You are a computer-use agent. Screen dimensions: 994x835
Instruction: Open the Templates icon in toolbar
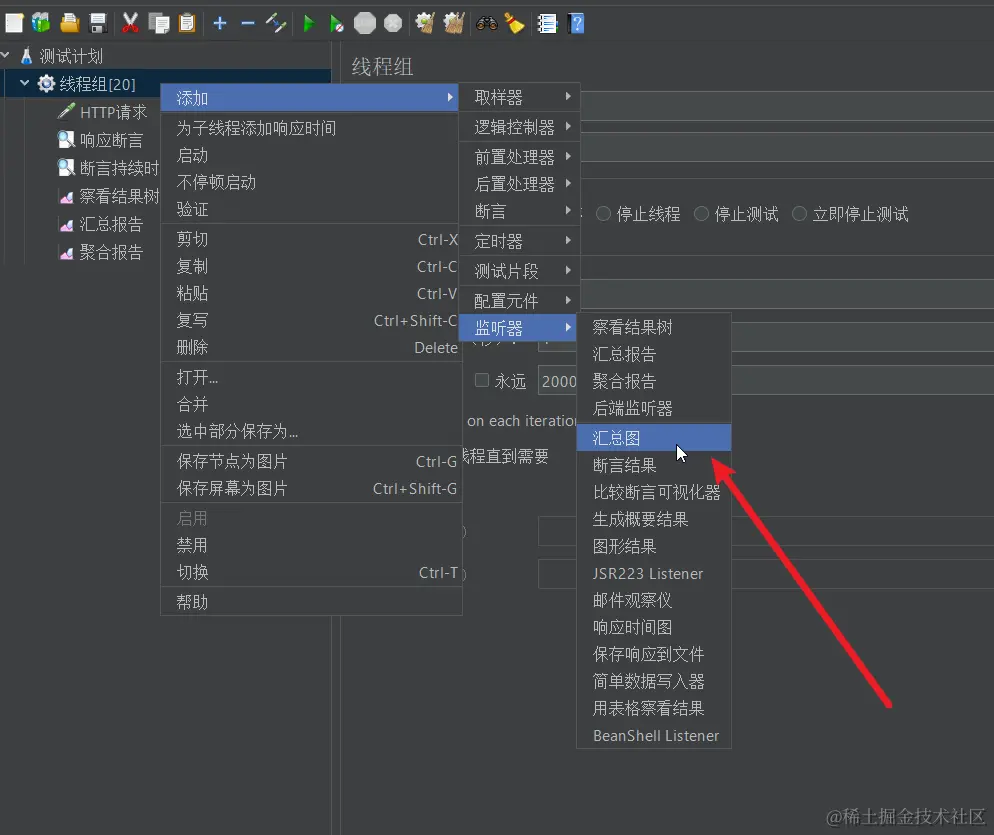(41, 23)
